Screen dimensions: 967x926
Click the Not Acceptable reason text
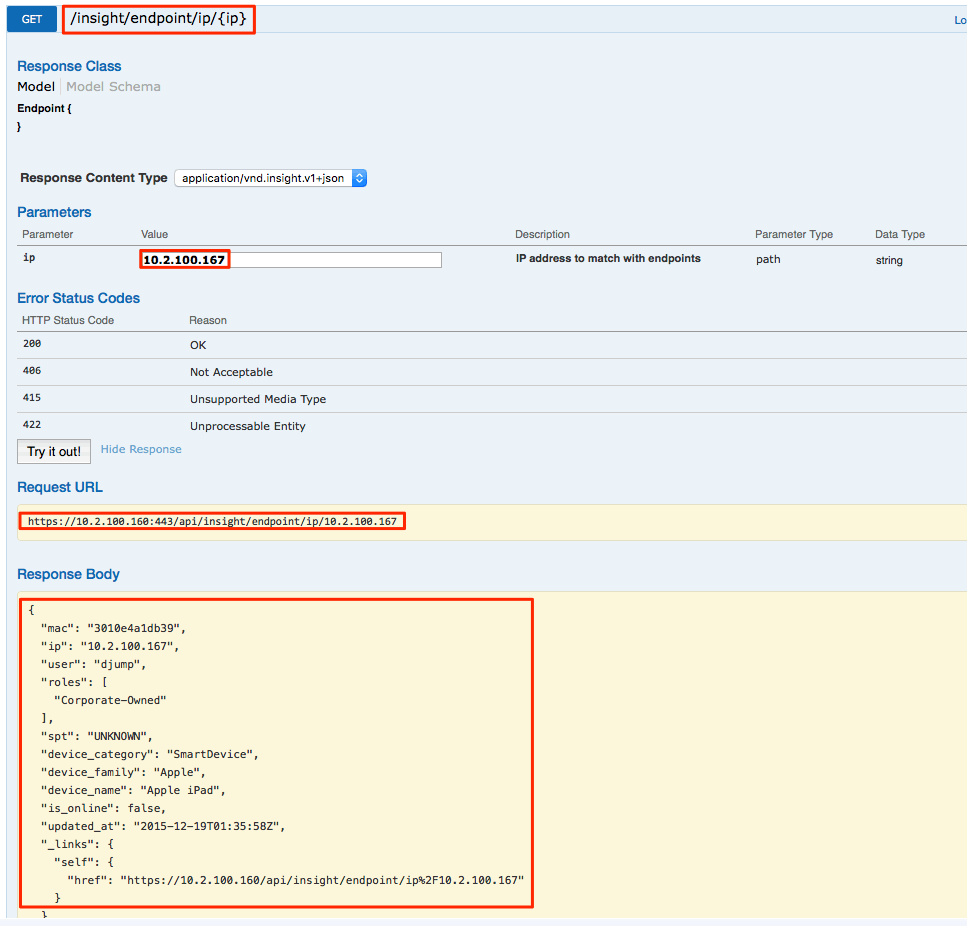(231, 372)
